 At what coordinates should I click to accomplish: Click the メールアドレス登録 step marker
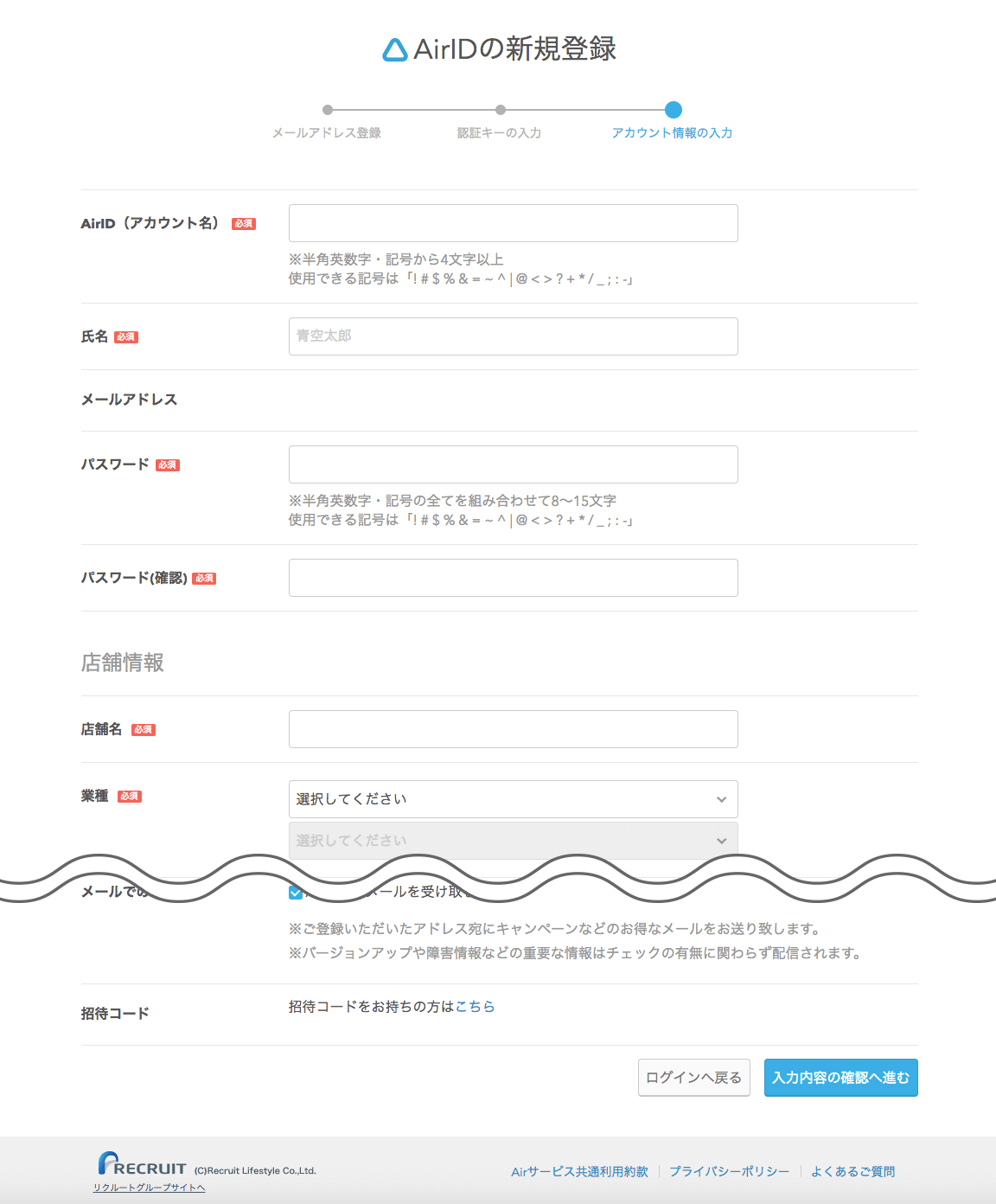click(x=327, y=110)
